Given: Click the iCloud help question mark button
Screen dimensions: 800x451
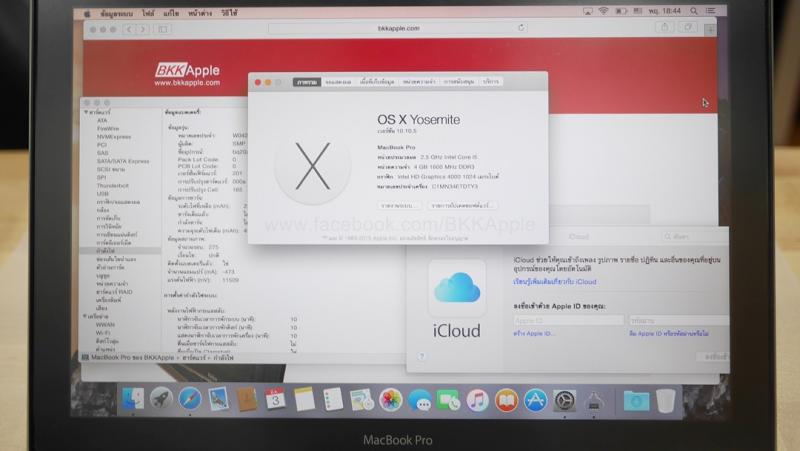Looking at the screenshot, I should pyautogui.click(x=421, y=356).
